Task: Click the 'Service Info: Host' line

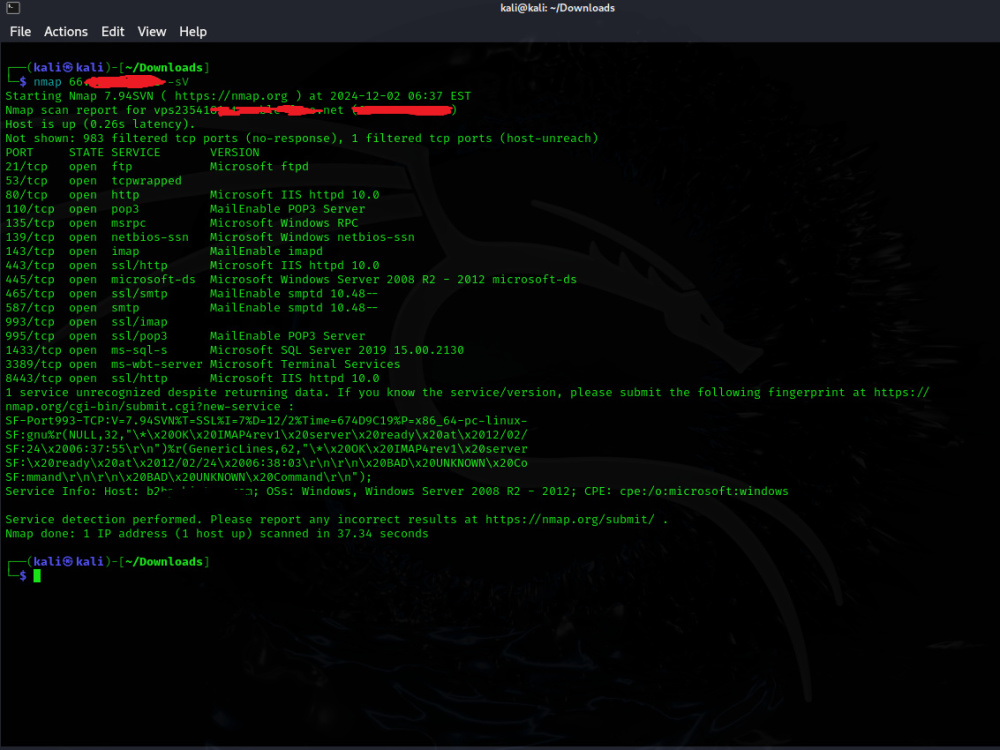Action: tap(397, 491)
